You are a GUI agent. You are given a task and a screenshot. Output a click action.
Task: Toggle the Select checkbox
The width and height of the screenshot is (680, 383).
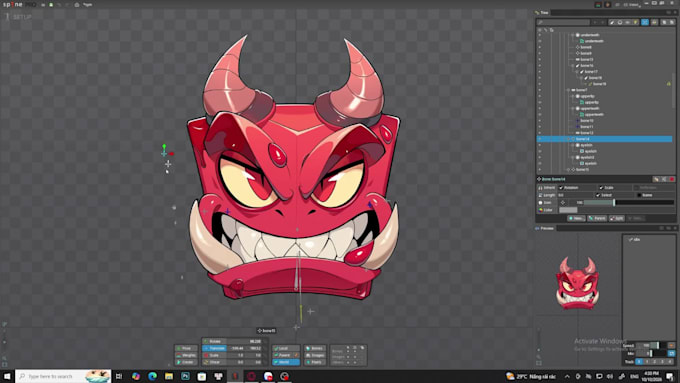coord(598,195)
